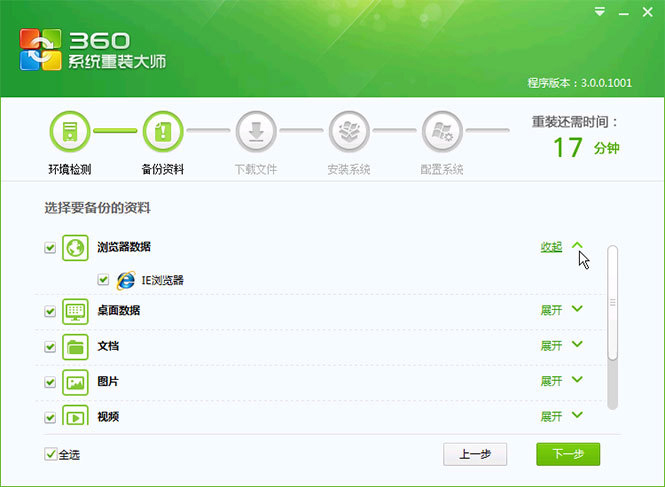Screen dimensions: 665x487
Task: Collapse the 浏览器数据 section via 收起
Action: tap(551, 247)
